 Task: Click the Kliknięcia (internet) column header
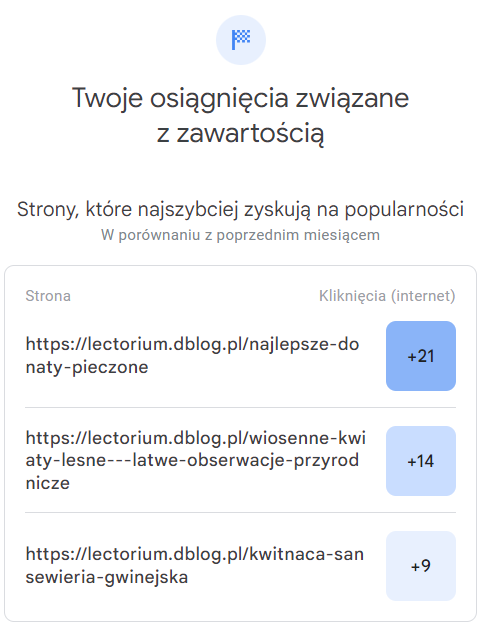tap(387, 296)
